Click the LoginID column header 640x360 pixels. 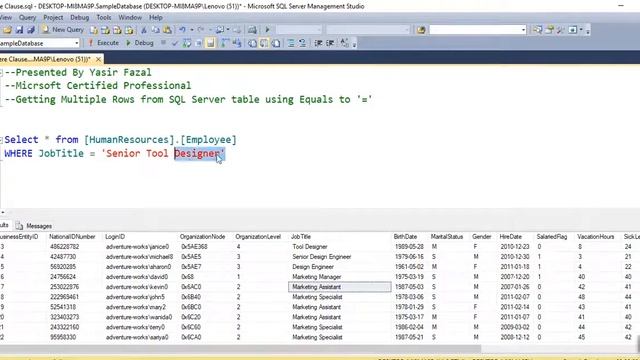tap(115, 237)
